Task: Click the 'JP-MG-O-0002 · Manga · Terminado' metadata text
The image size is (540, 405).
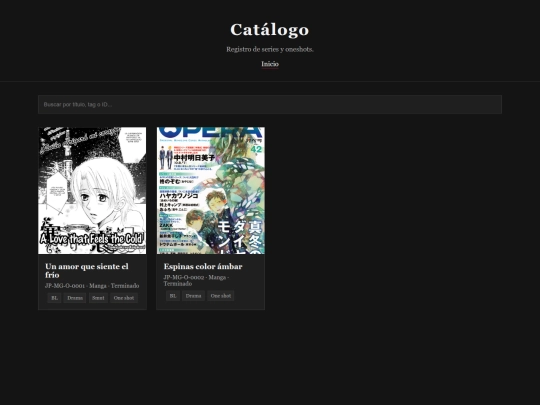Action: [x=196, y=280]
